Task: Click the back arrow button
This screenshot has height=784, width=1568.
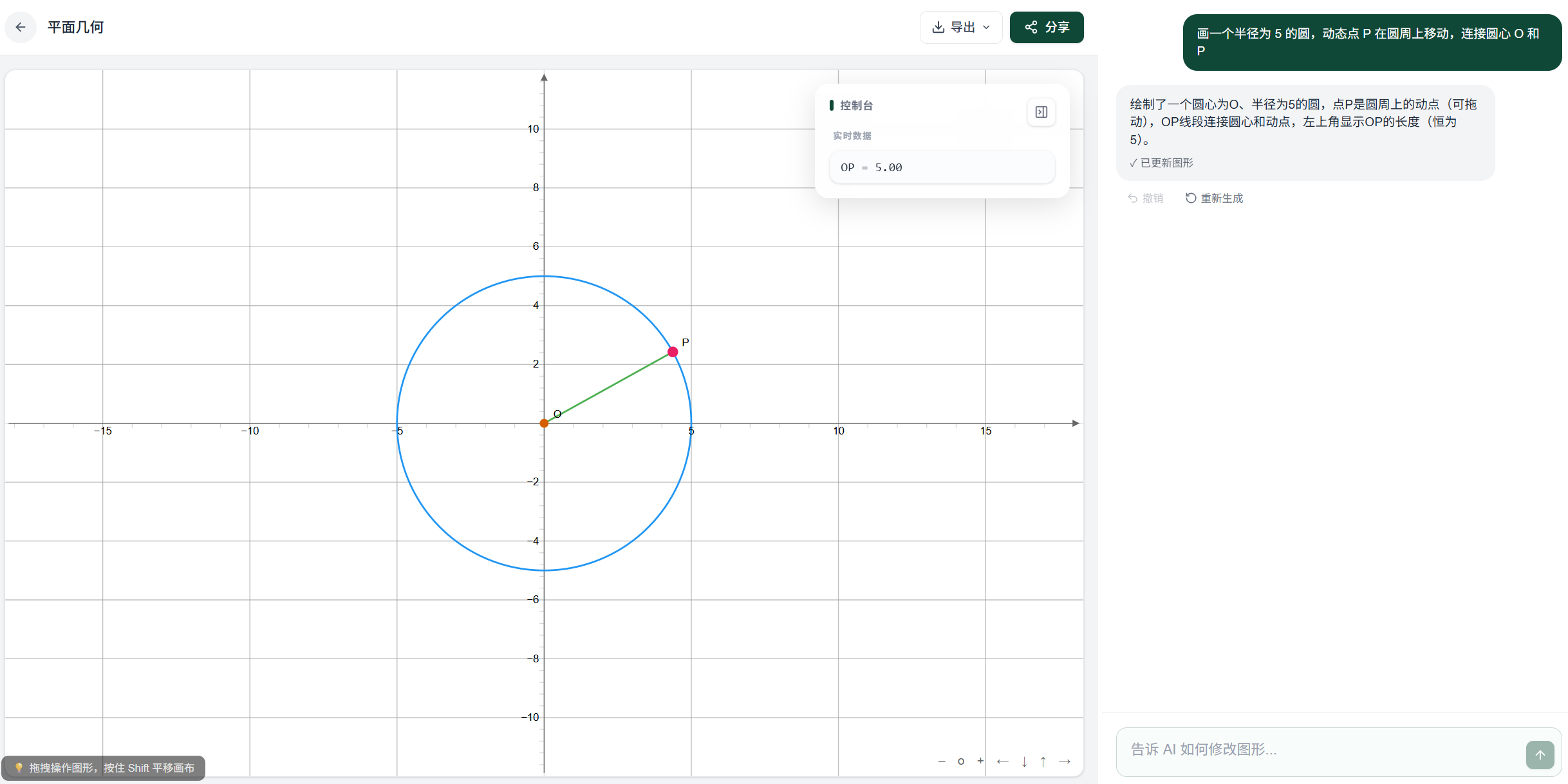Action: 21,27
